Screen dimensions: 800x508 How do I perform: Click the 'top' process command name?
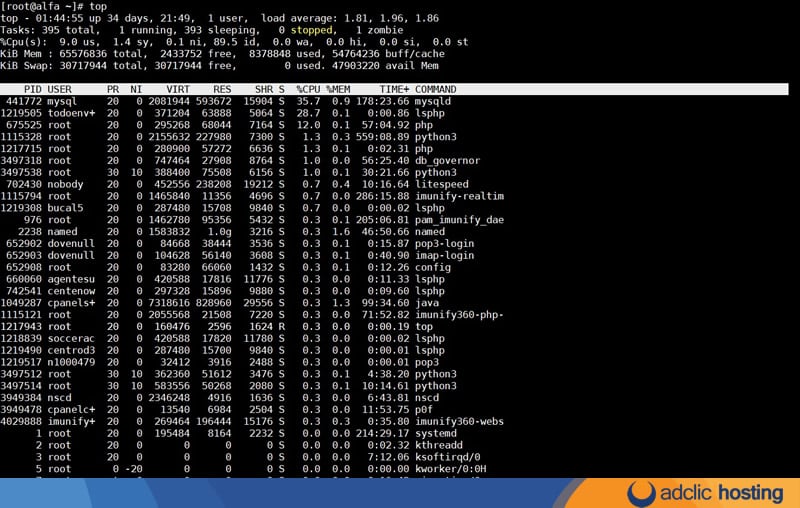pyautogui.click(x=423, y=327)
